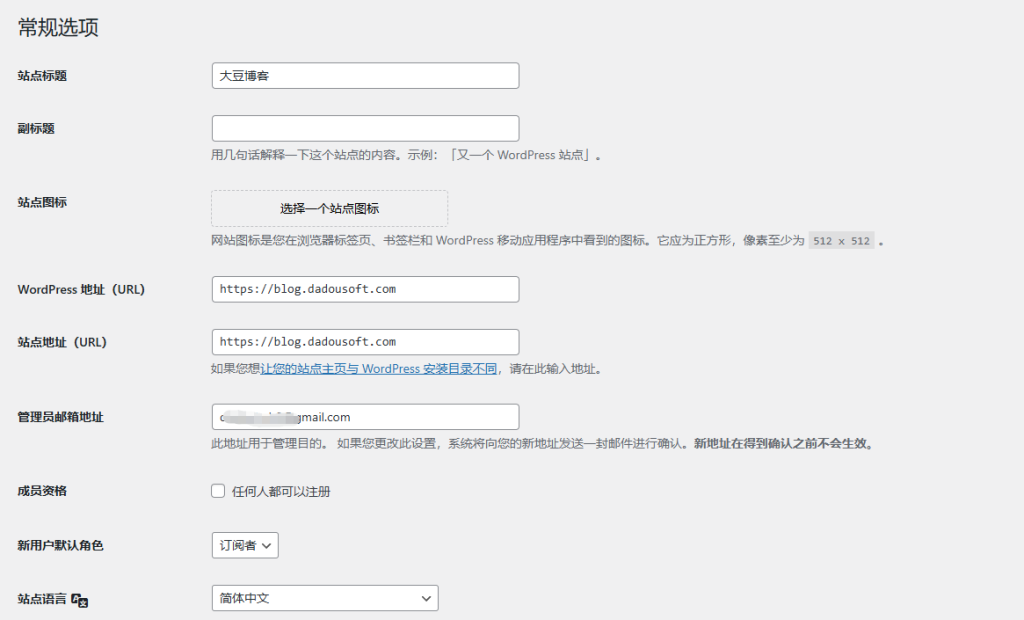Click the 成员资格 row label
Image resolution: width=1024 pixels, height=620 pixels.
(42, 491)
